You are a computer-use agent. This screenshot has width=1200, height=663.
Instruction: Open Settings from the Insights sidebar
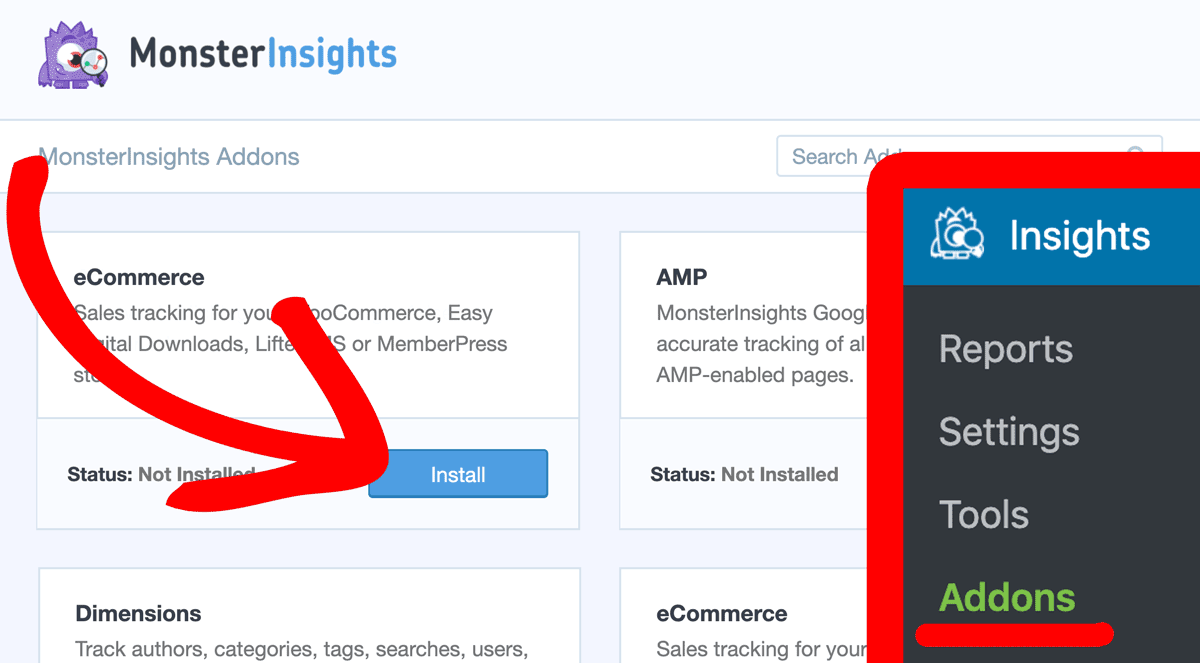pos(1009,432)
